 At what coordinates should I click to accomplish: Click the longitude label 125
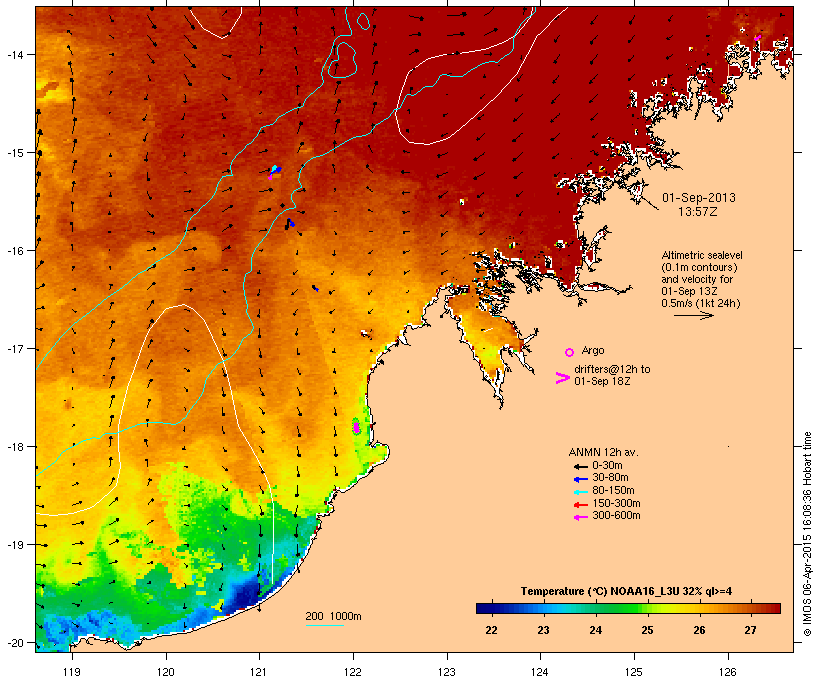634,672
